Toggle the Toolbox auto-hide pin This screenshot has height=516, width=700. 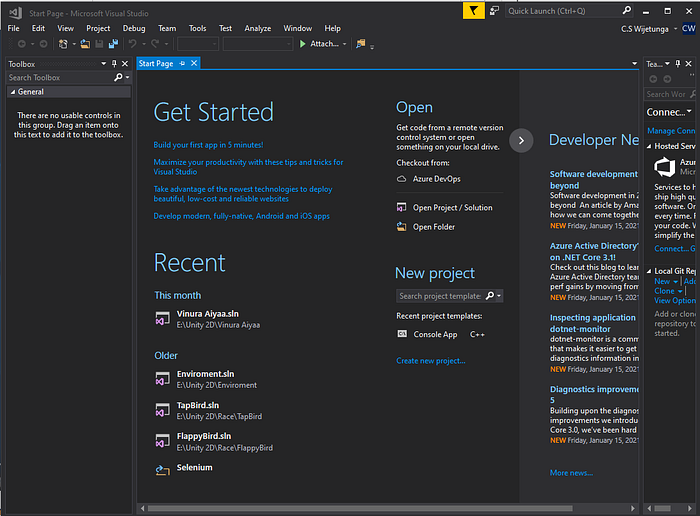tap(114, 64)
